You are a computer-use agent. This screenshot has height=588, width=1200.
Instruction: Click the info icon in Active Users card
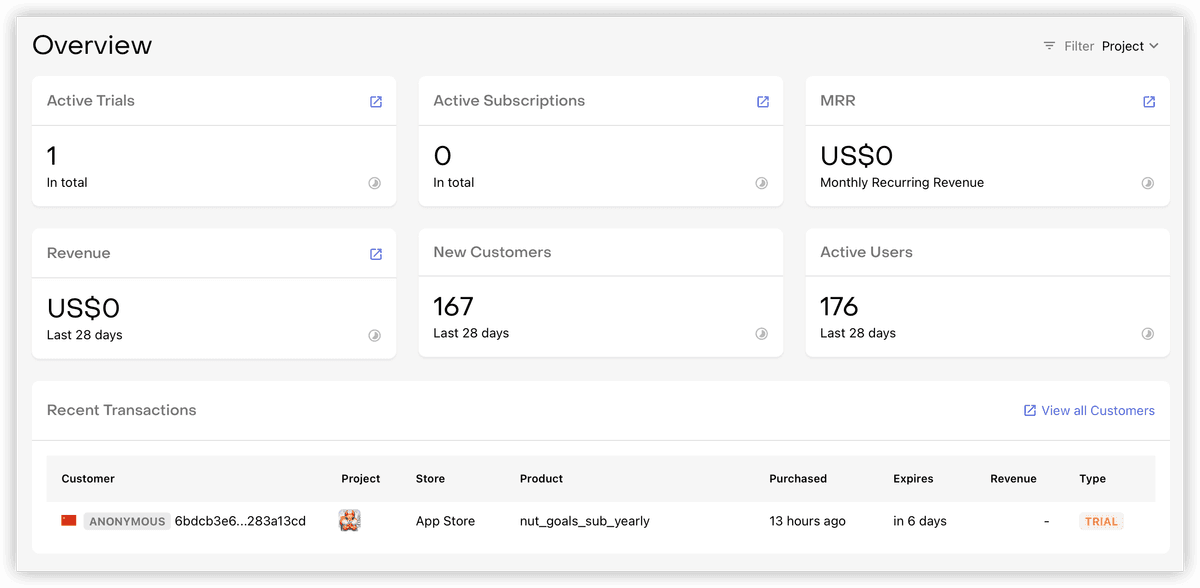coord(1148,333)
